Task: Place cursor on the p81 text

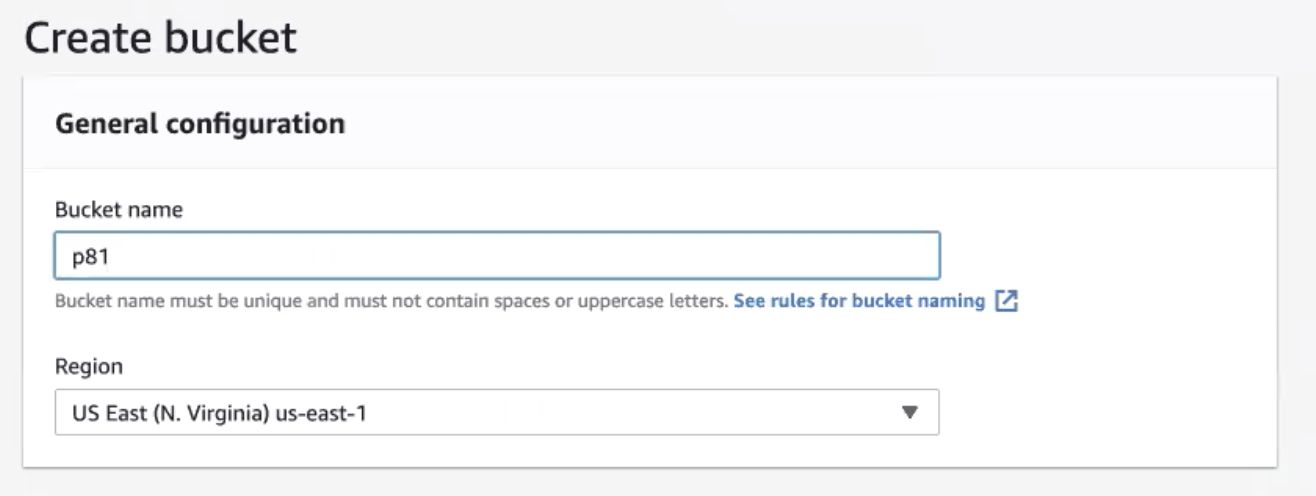Action: tap(89, 256)
